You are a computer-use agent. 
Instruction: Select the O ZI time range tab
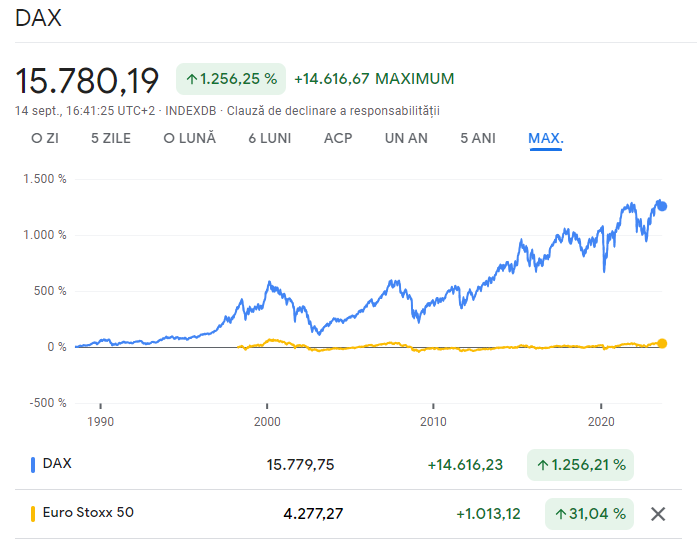tap(44, 138)
